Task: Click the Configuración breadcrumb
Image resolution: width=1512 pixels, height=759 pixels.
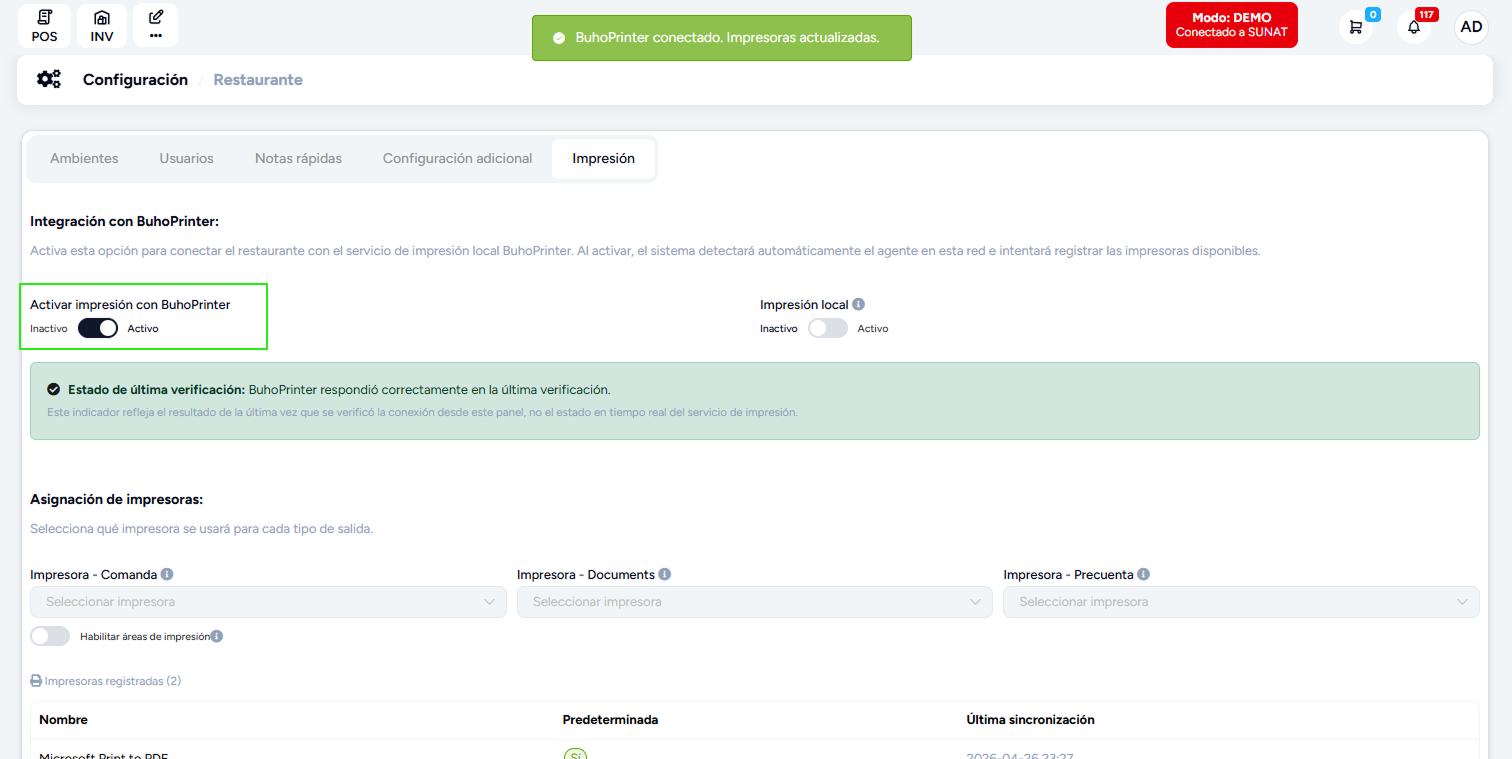Action: click(135, 80)
